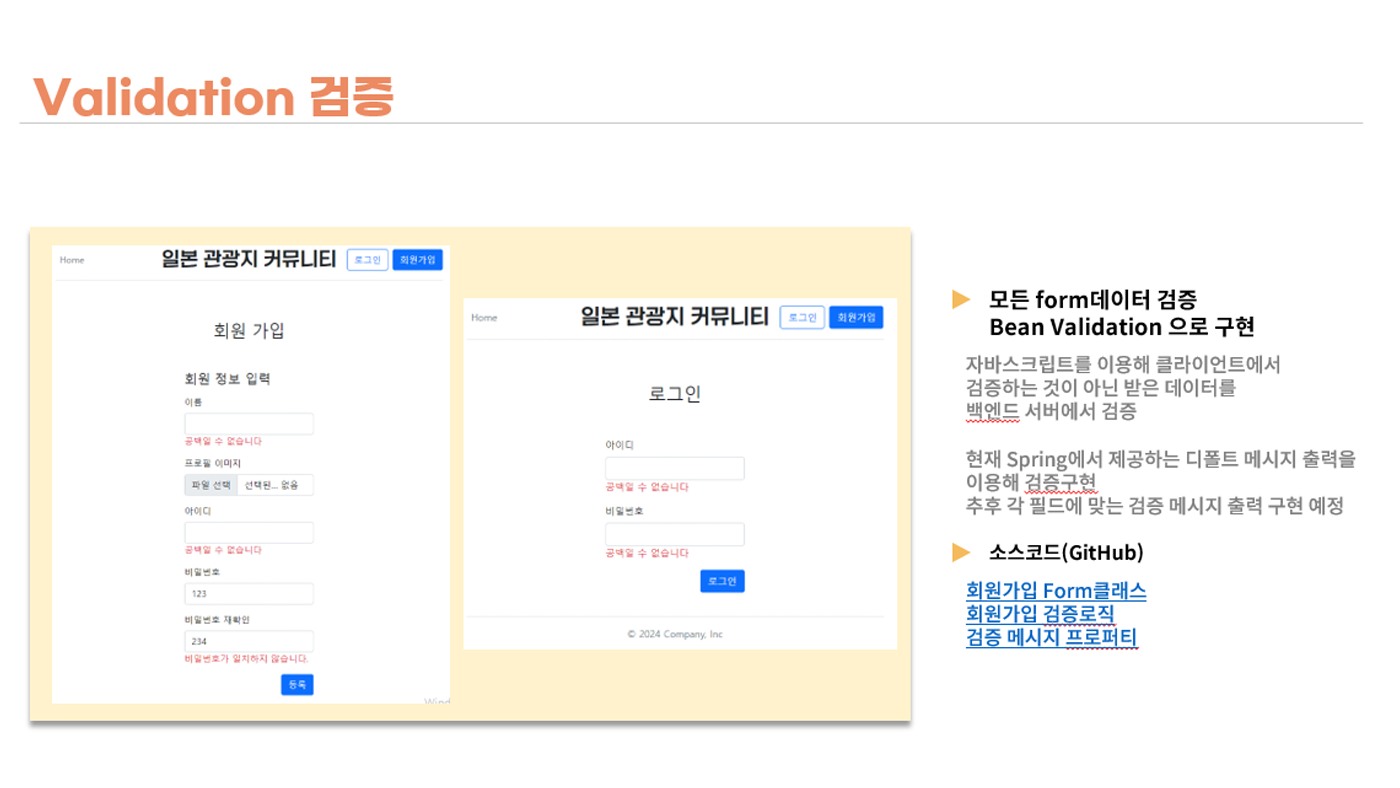Click the 프로필 이미지 label
Image resolution: width=1400 pixels, height=788 pixels.
[213, 464]
